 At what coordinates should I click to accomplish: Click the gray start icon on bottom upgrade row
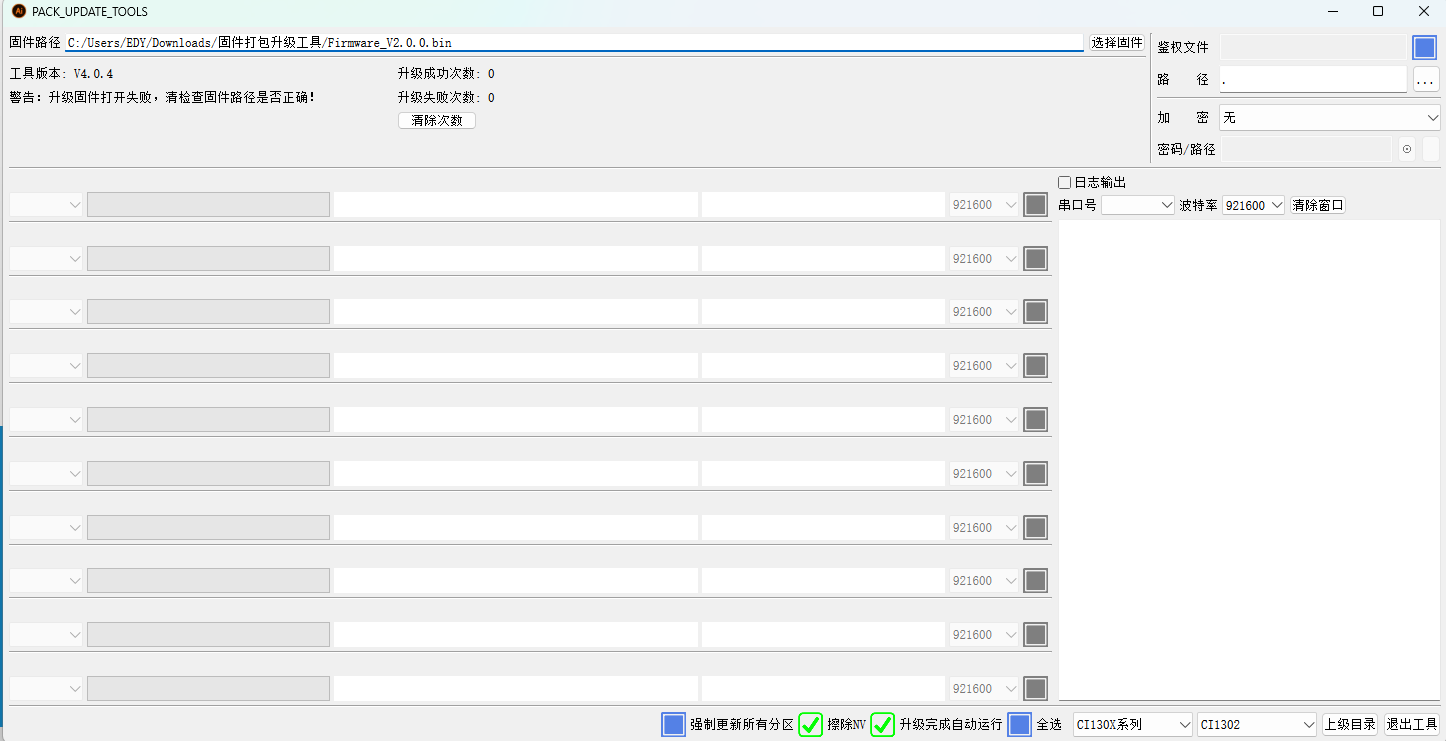coord(1035,688)
